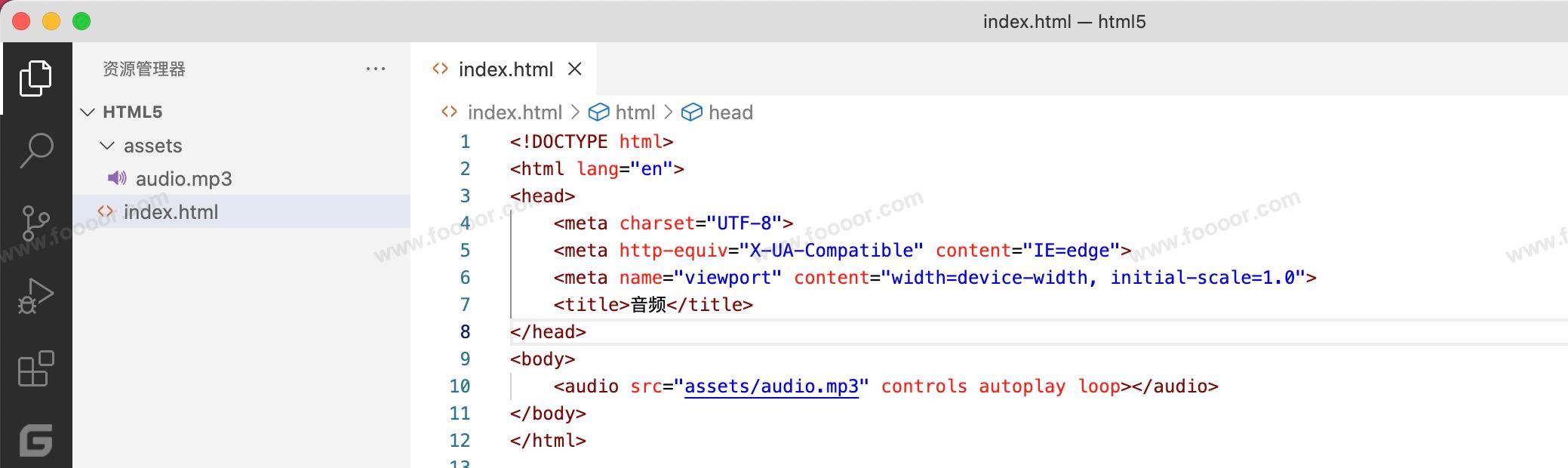Open the Run and Debug view
The image size is (1568, 468).
(x=35, y=296)
